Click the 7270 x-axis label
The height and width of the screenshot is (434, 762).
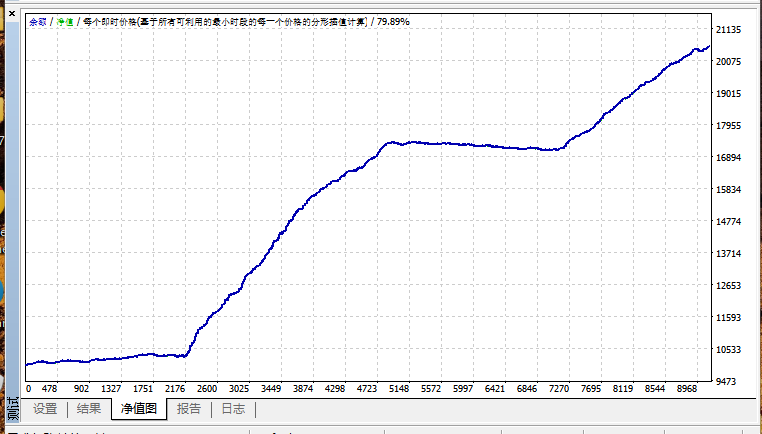pos(559,389)
